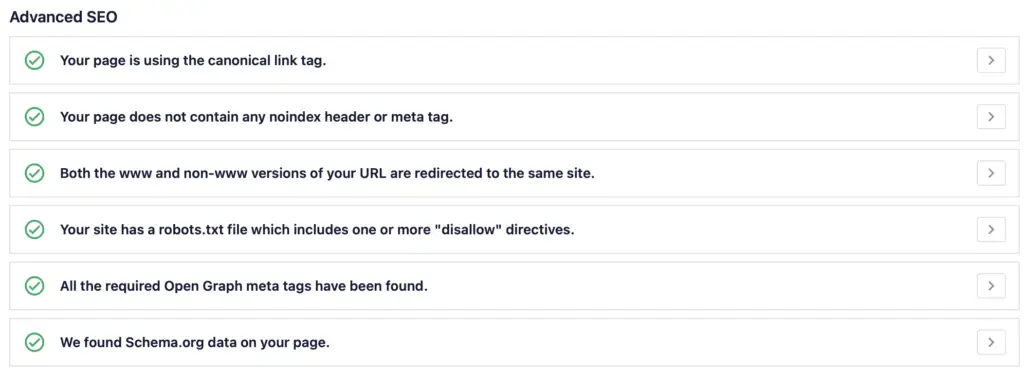Click the robots.txt file disallow directives text
The width and height of the screenshot is (1024, 369).
click(x=317, y=230)
